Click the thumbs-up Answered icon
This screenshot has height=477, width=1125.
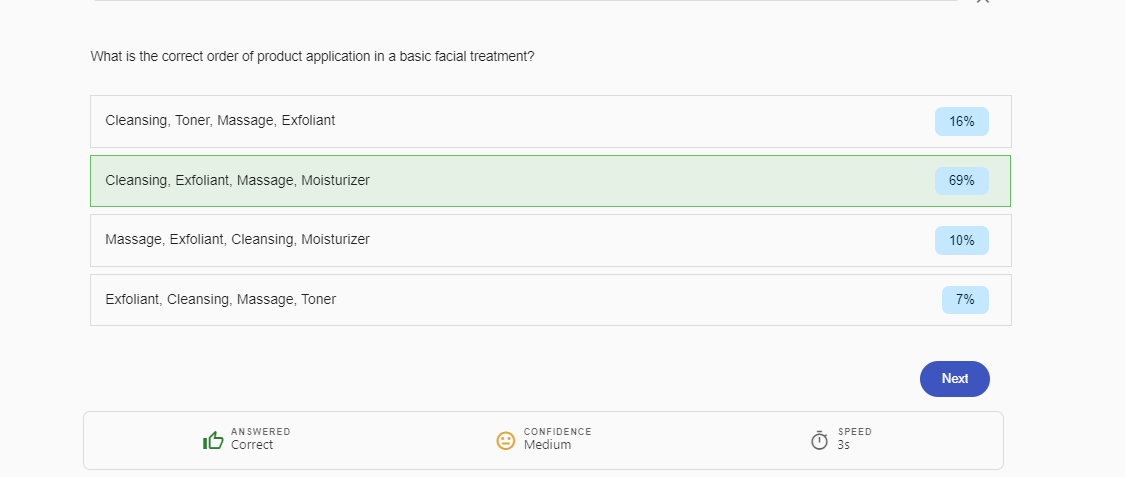tap(213, 440)
